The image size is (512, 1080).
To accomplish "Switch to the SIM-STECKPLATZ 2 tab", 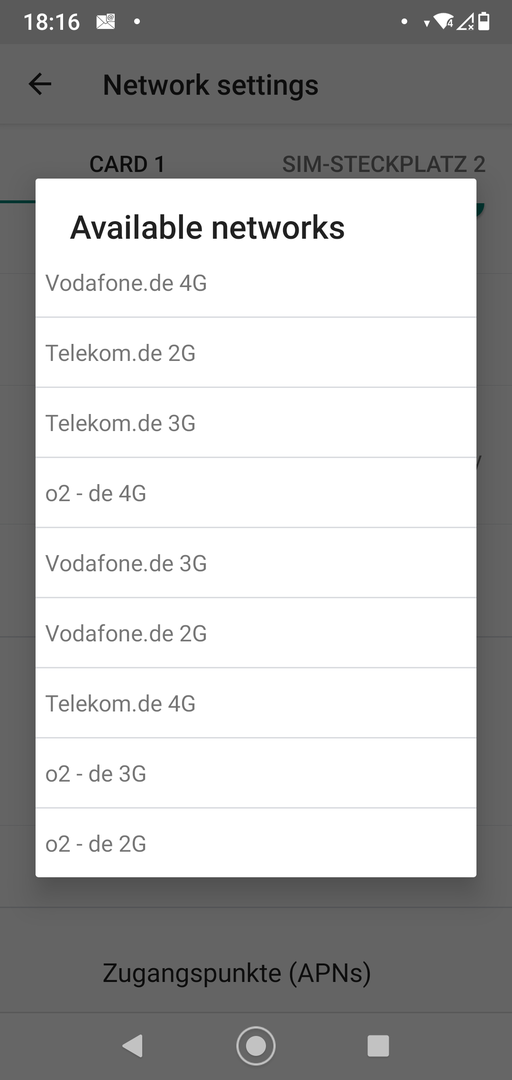I will (384, 164).
